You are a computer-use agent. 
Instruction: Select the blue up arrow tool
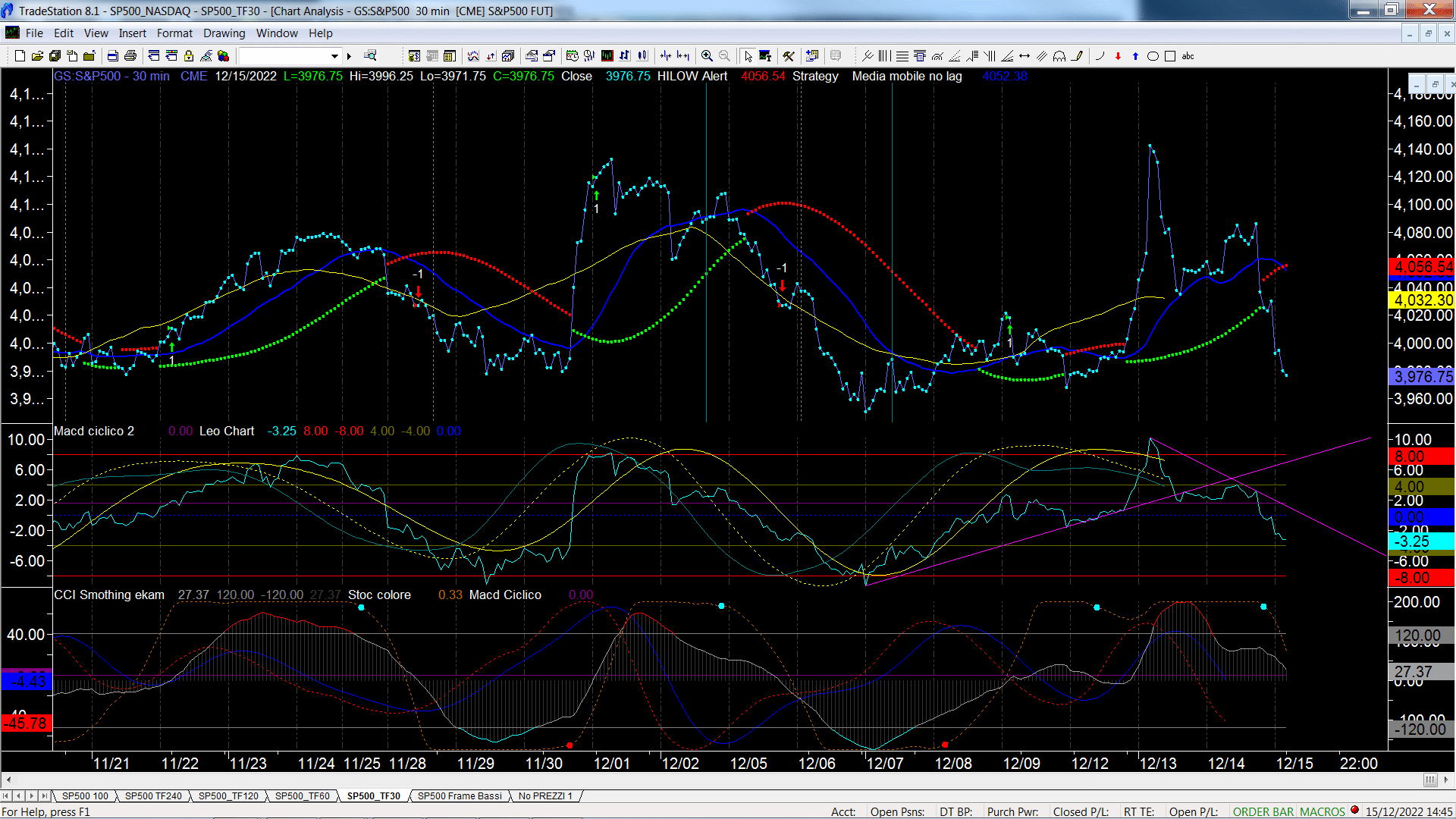point(1135,56)
